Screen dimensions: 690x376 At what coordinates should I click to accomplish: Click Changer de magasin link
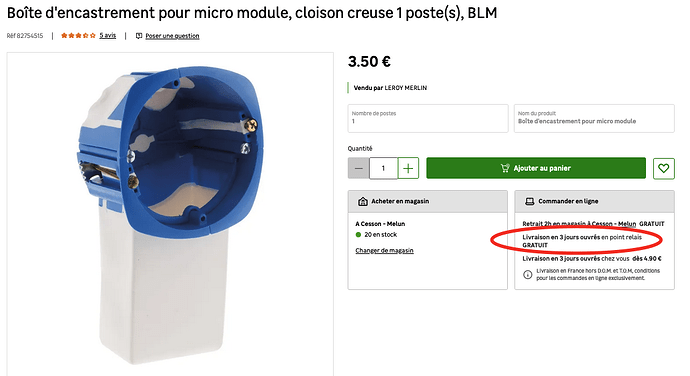point(384,251)
